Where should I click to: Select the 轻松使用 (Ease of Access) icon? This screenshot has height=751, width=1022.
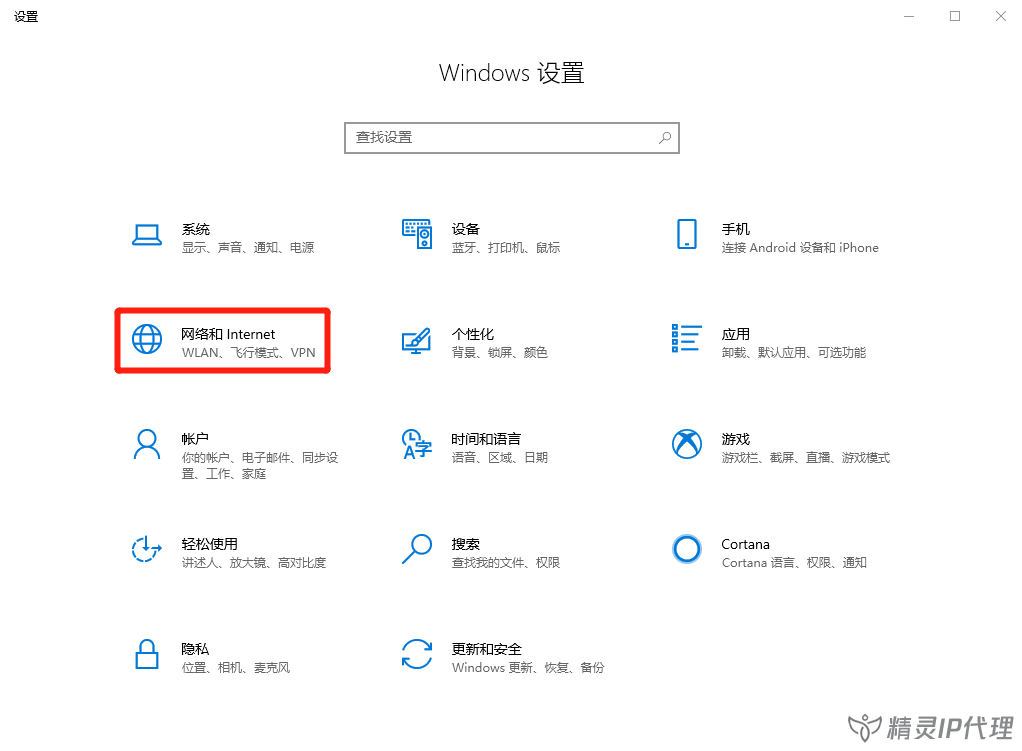pos(147,549)
